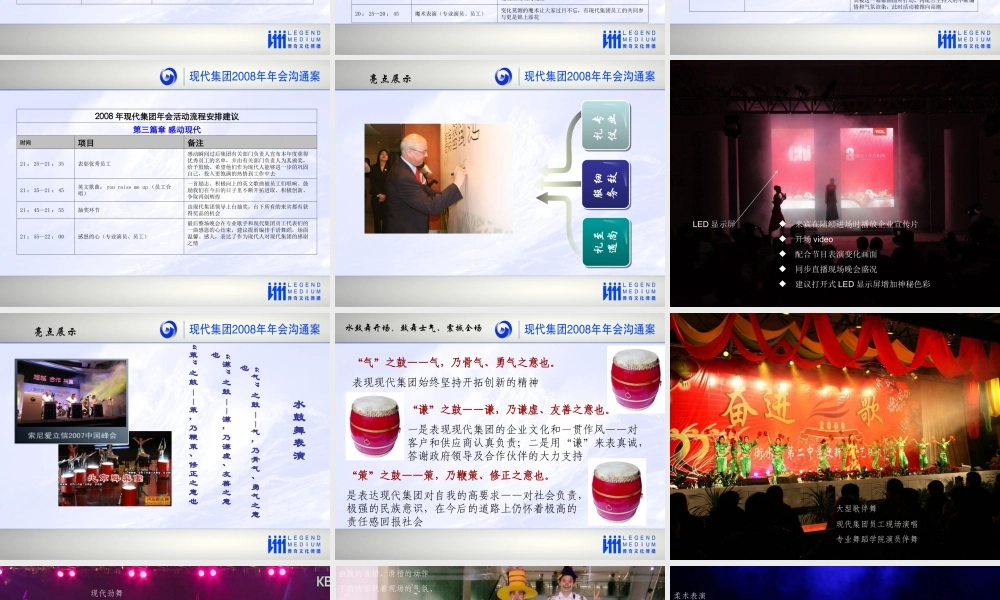Click the 开场 video bullet
The image size is (1000, 600).
[x=814, y=239]
